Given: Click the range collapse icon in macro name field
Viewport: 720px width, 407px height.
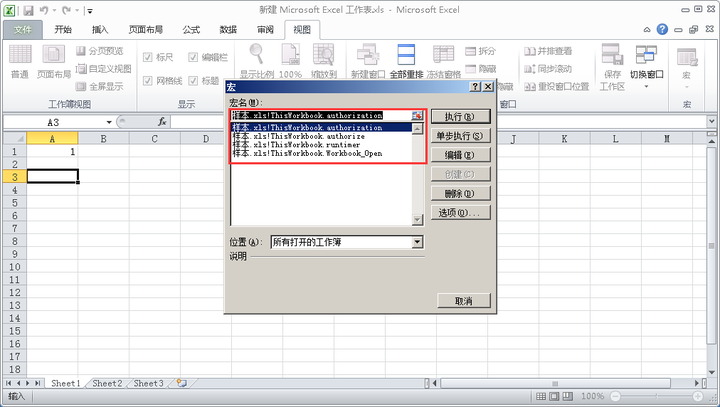Looking at the screenshot, I should tap(416, 116).
